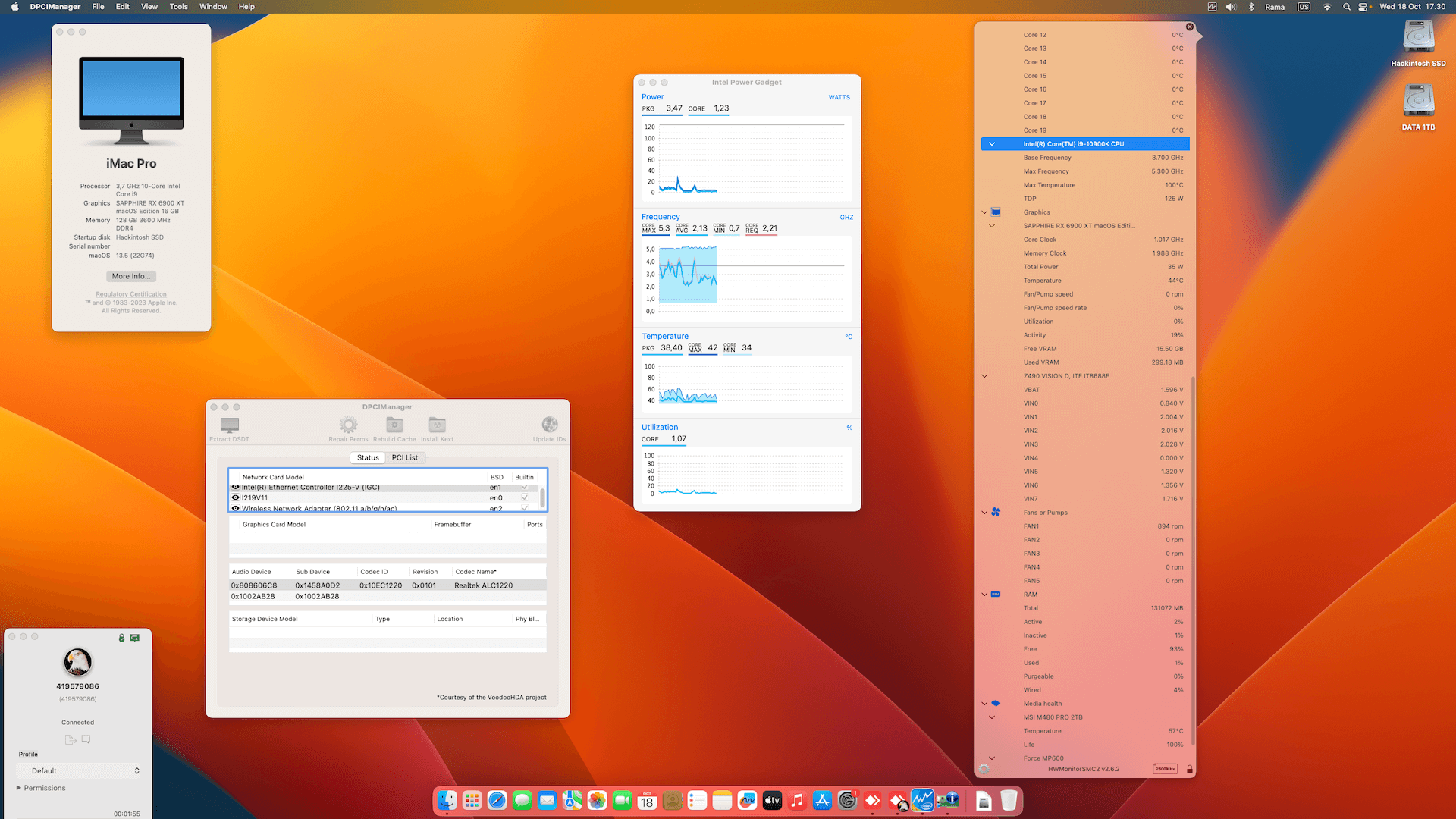Open the Edit menu
This screenshot has width=1456, height=819.
(x=122, y=7)
